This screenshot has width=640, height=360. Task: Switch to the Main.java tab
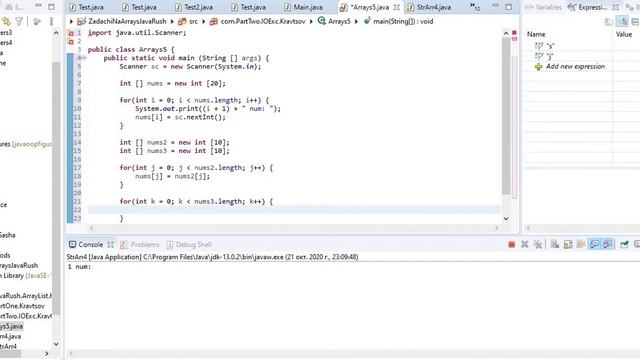[x=304, y=7]
